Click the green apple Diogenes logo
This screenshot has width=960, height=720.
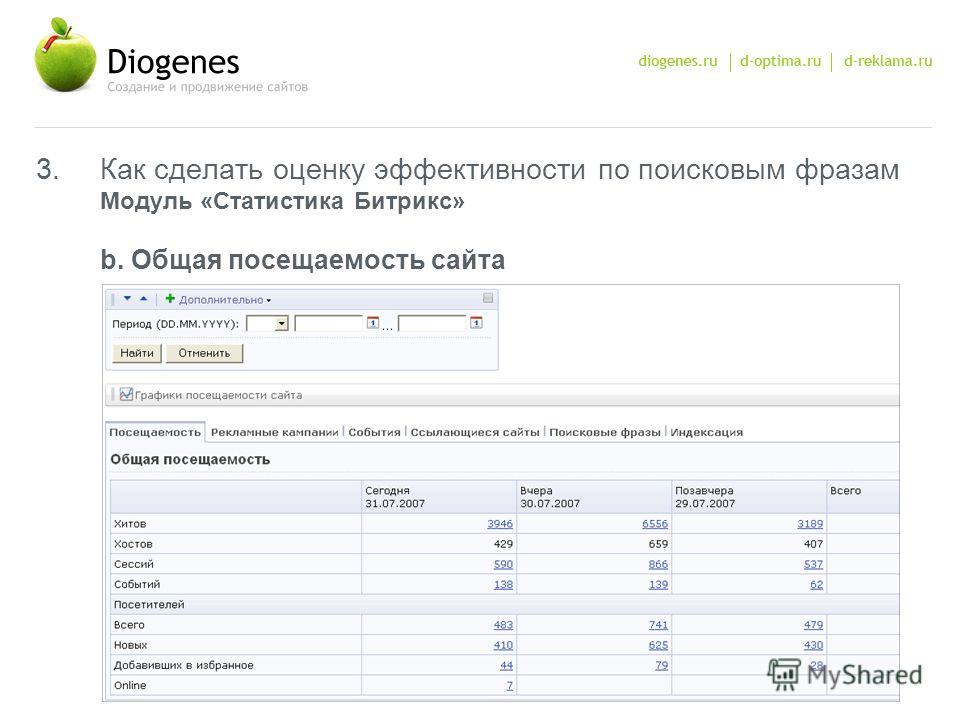tap(66, 55)
